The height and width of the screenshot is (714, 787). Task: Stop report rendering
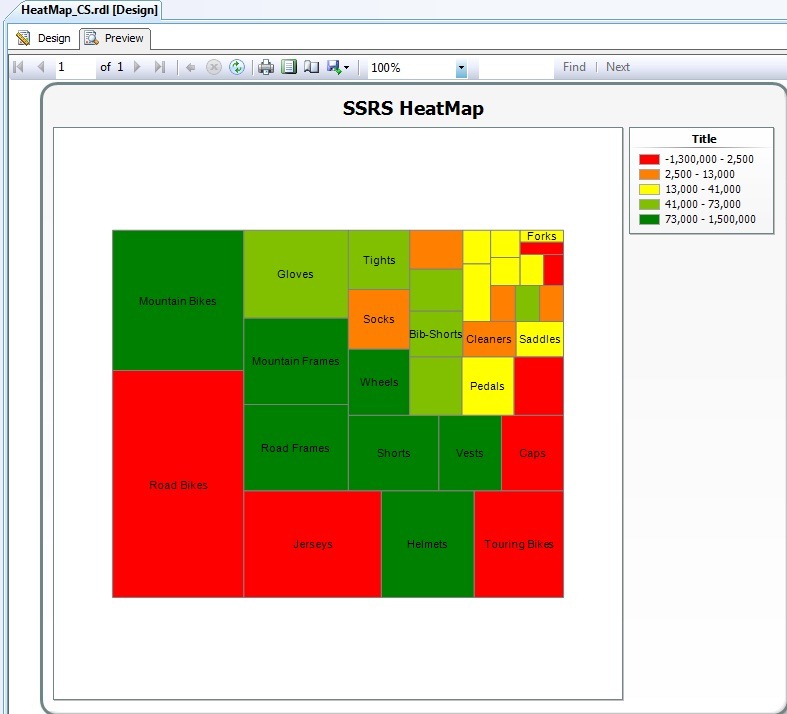point(214,67)
